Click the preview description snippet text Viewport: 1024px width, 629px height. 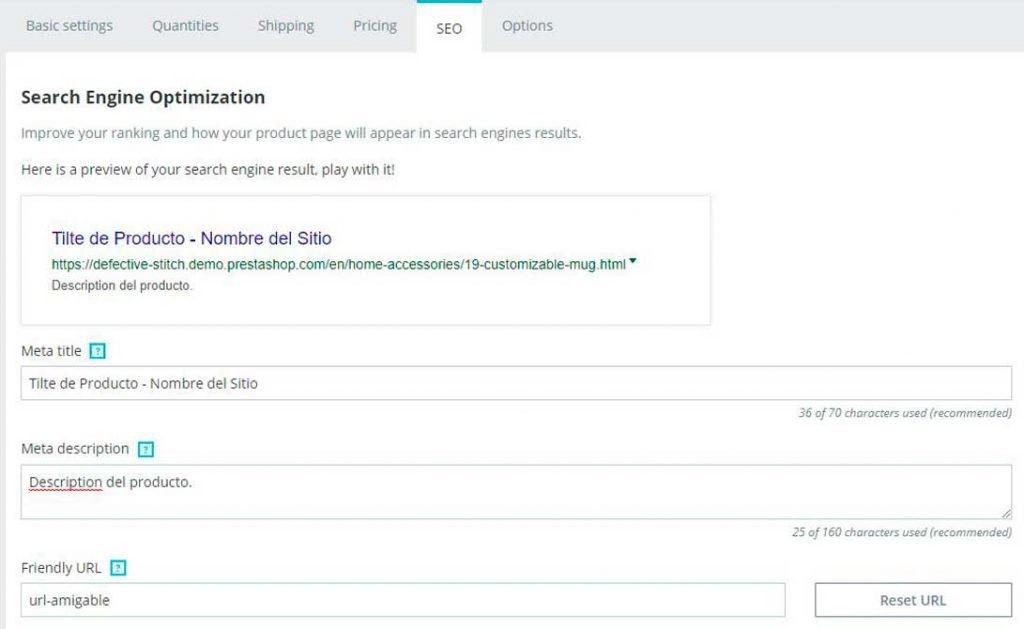121,285
